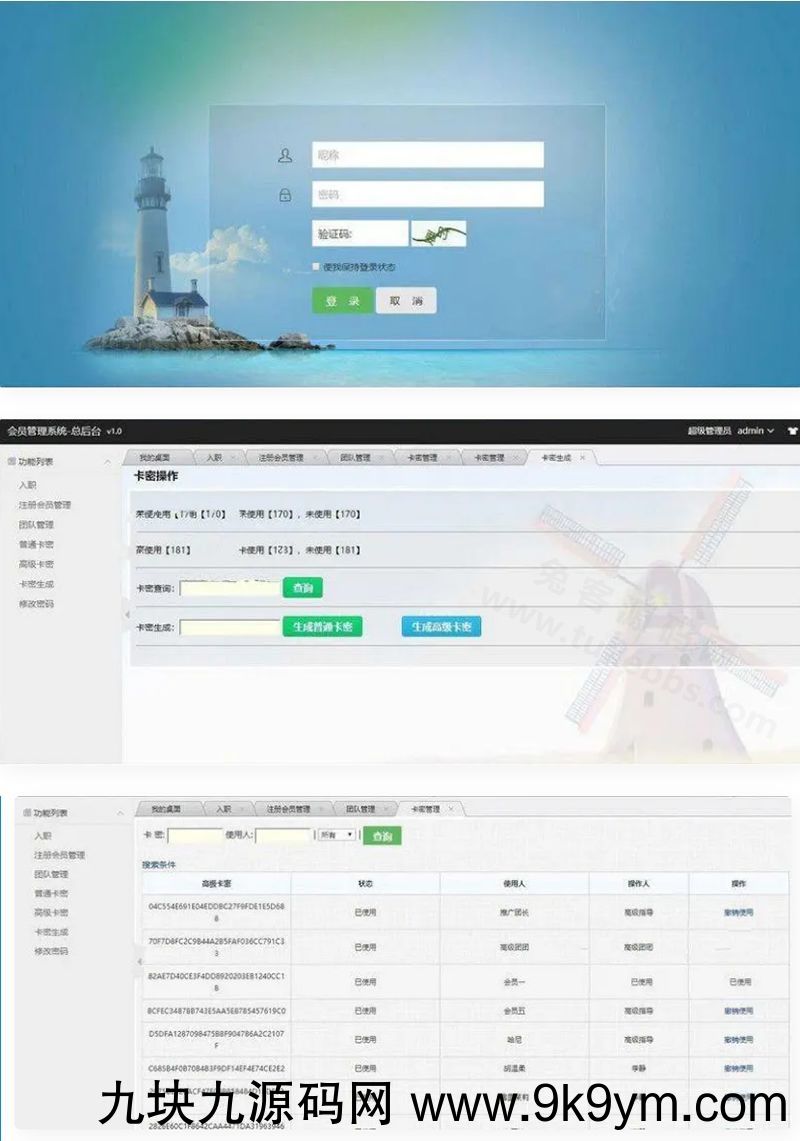800x1141 pixels.
Task: Click the 功能列表 menu icon in middle sidebar
Action: point(11,462)
